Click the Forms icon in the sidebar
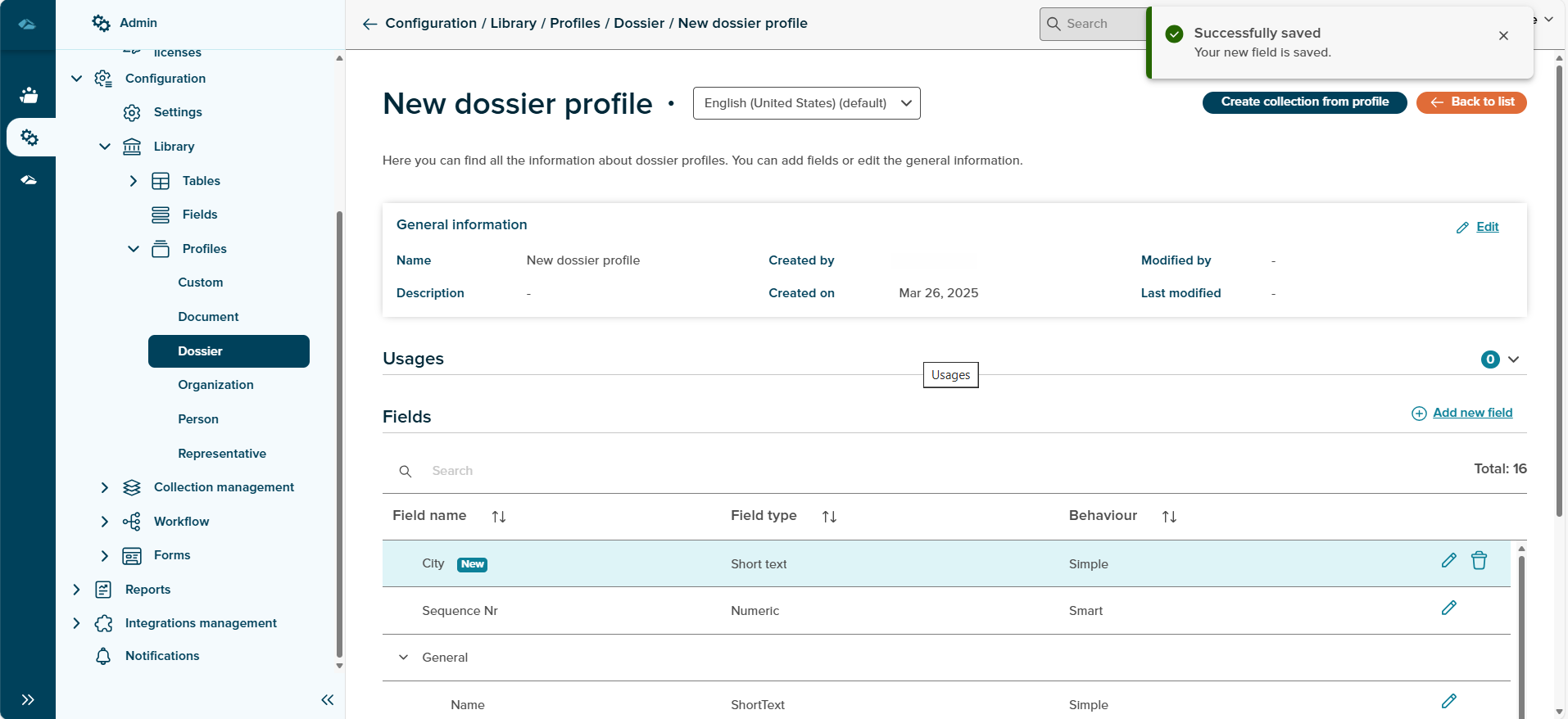1568x719 pixels. [x=132, y=555]
